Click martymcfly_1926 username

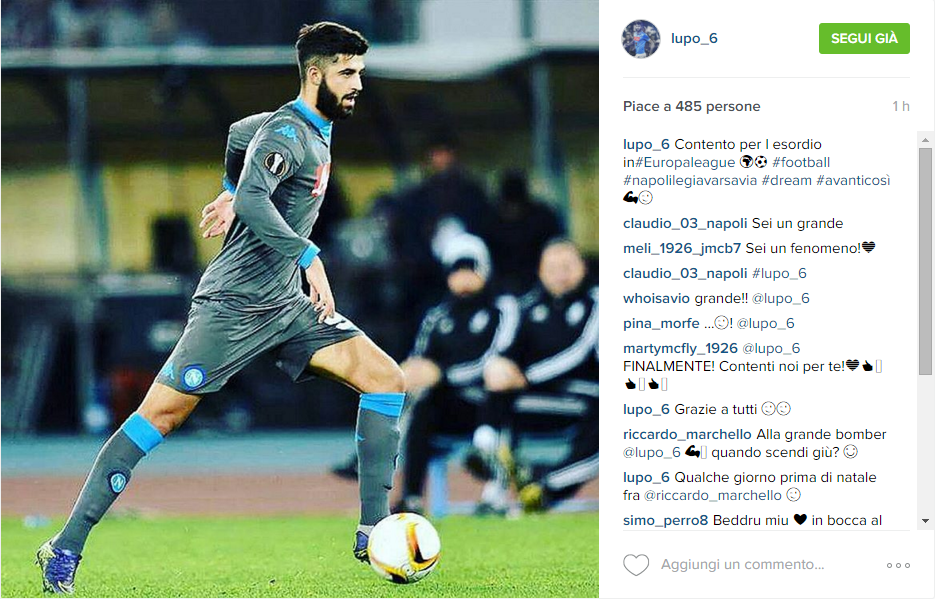tap(680, 348)
